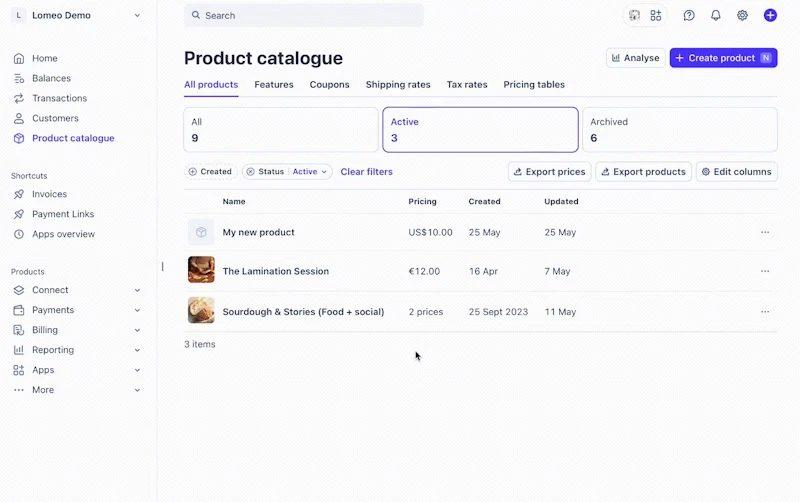The width and height of the screenshot is (800, 502).
Task: Click the Balances sidebar icon
Action: tap(19, 78)
